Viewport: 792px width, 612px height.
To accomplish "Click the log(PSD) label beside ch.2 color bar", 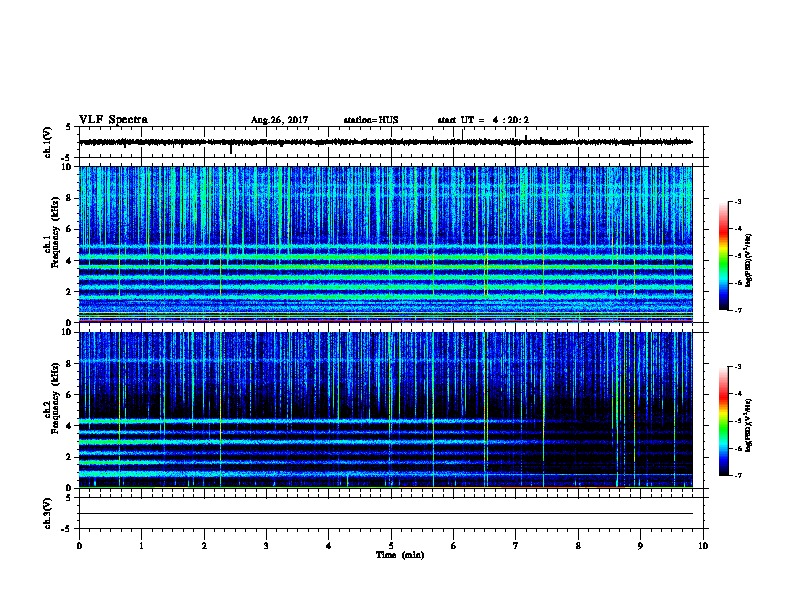I will click(748, 426).
